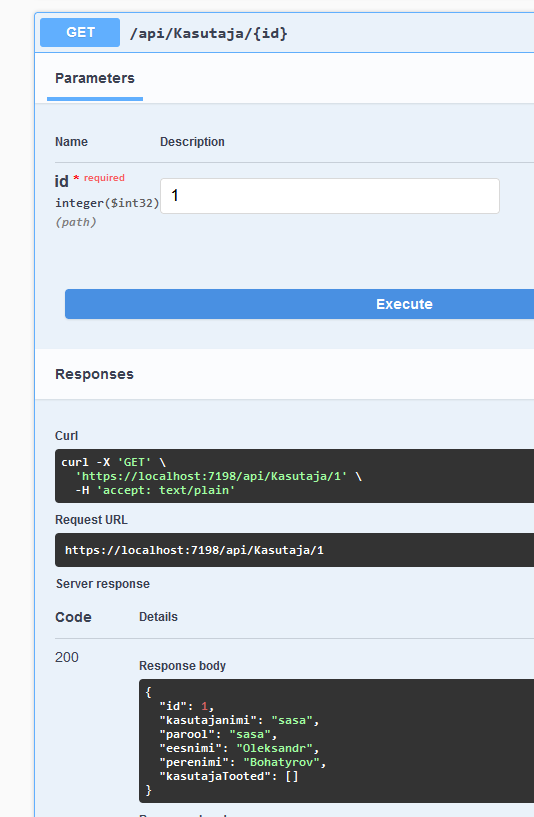The width and height of the screenshot is (534, 817).
Task: Click the Name column header
Action: tap(71, 142)
